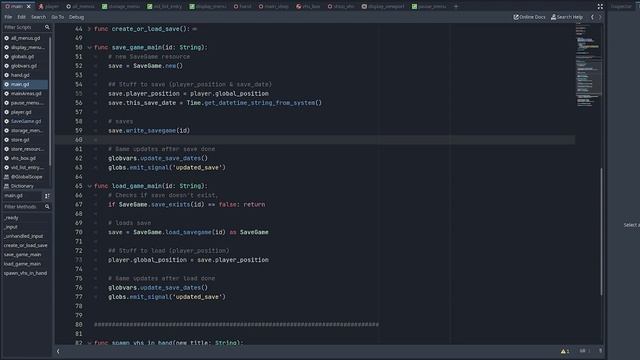
Task: Open the Edit menu
Action: (x=22, y=17)
